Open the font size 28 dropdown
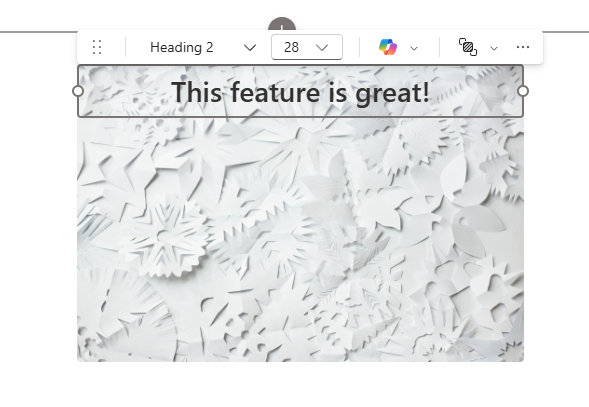This screenshot has width=589, height=407. pyautogui.click(x=307, y=47)
